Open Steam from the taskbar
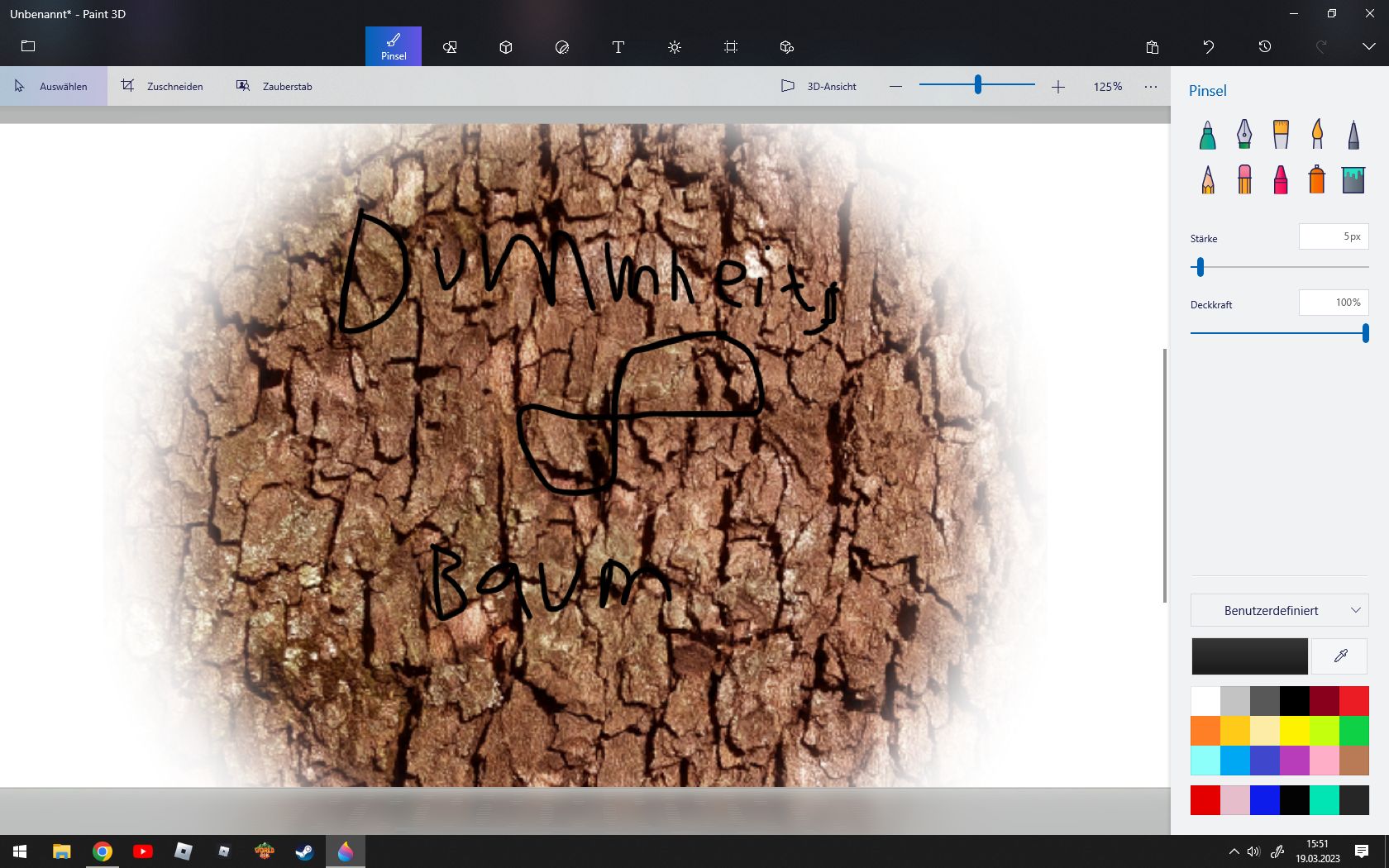1389x868 pixels. click(x=304, y=851)
